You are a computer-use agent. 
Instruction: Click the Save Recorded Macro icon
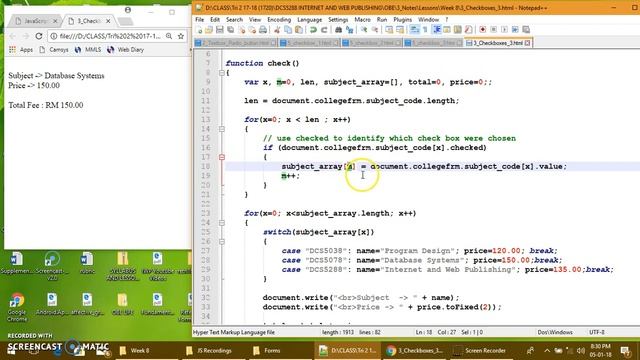click(x=526, y=29)
